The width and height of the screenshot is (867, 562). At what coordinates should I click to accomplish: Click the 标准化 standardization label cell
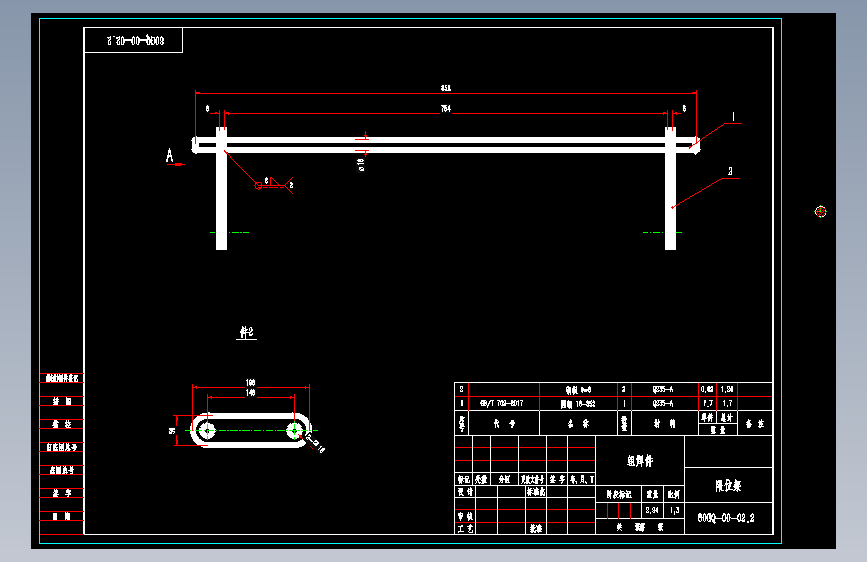(x=535, y=491)
